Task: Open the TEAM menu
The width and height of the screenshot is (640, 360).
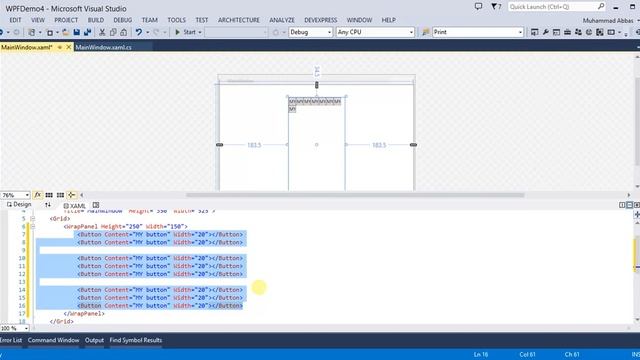Action: click(x=149, y=20)
